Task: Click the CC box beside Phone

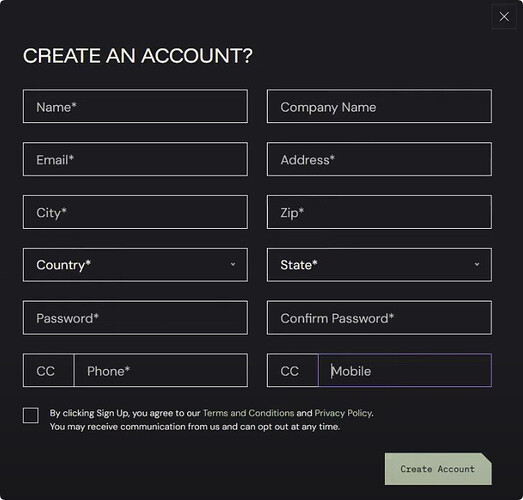Action: 48,371
